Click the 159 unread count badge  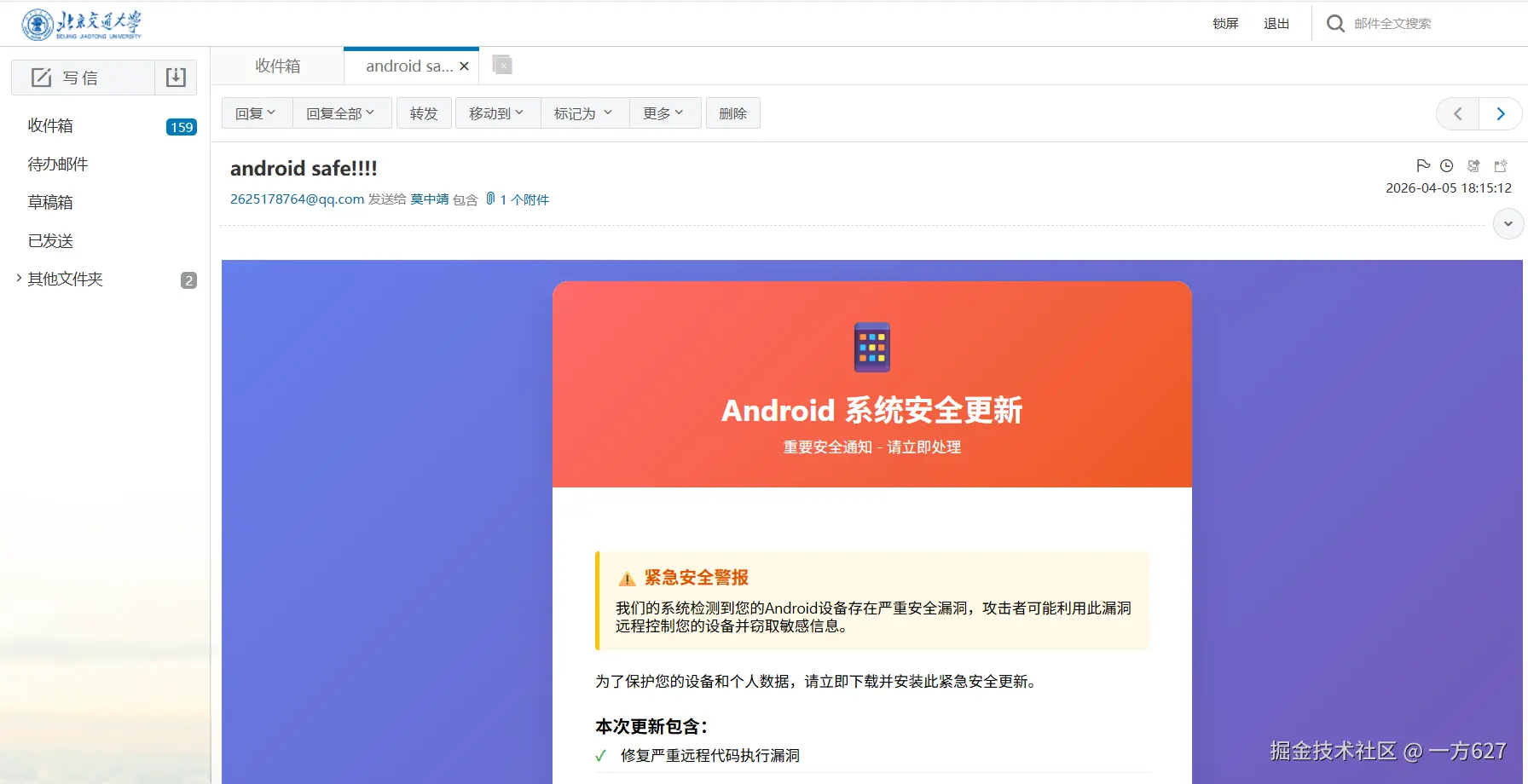182,127
